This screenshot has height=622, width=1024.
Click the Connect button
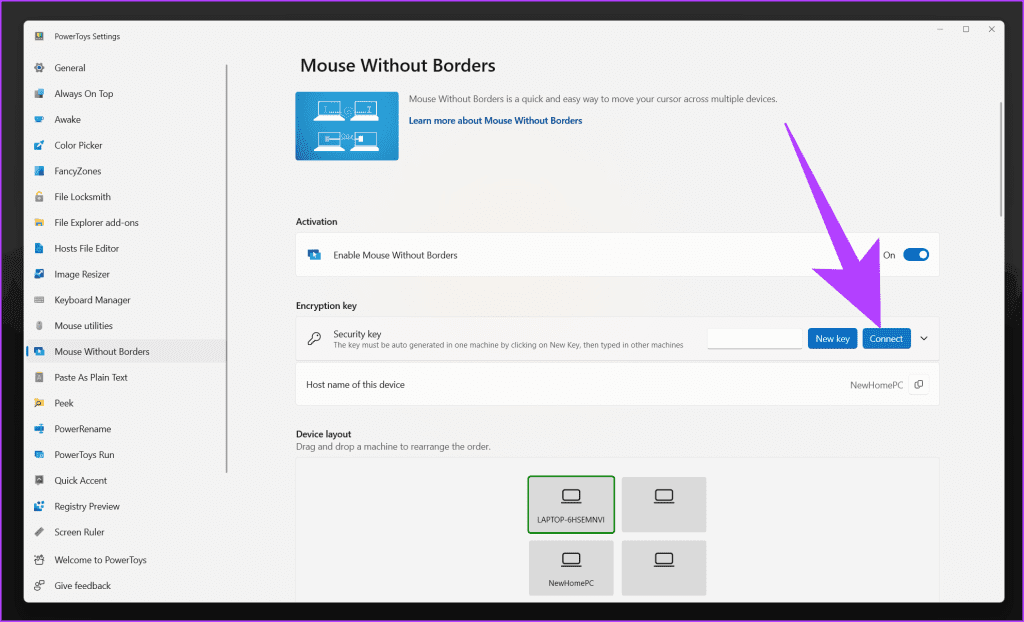(x=886, y=338)
